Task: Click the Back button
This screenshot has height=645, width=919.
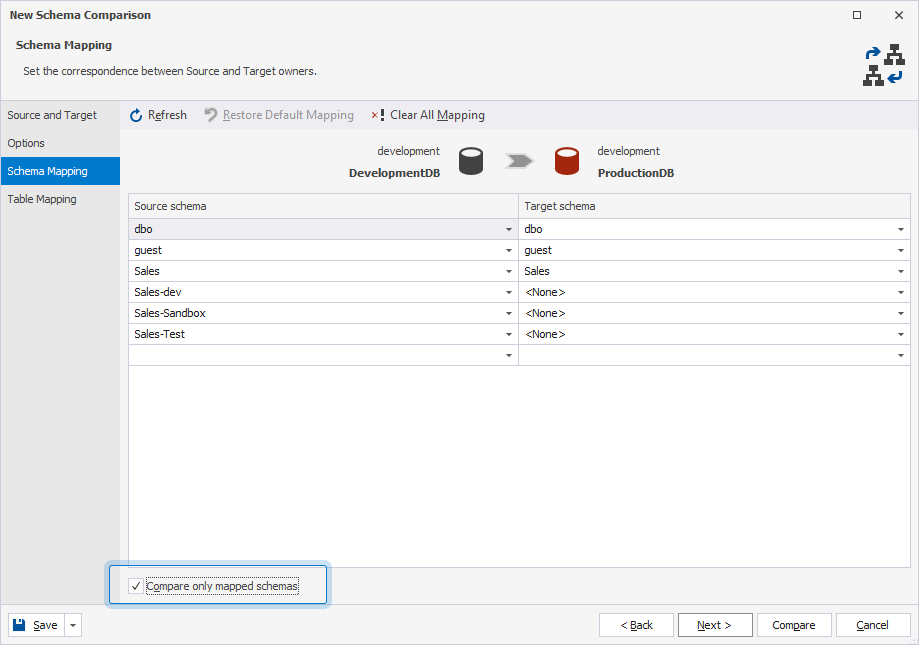Action: click(636, 624)
